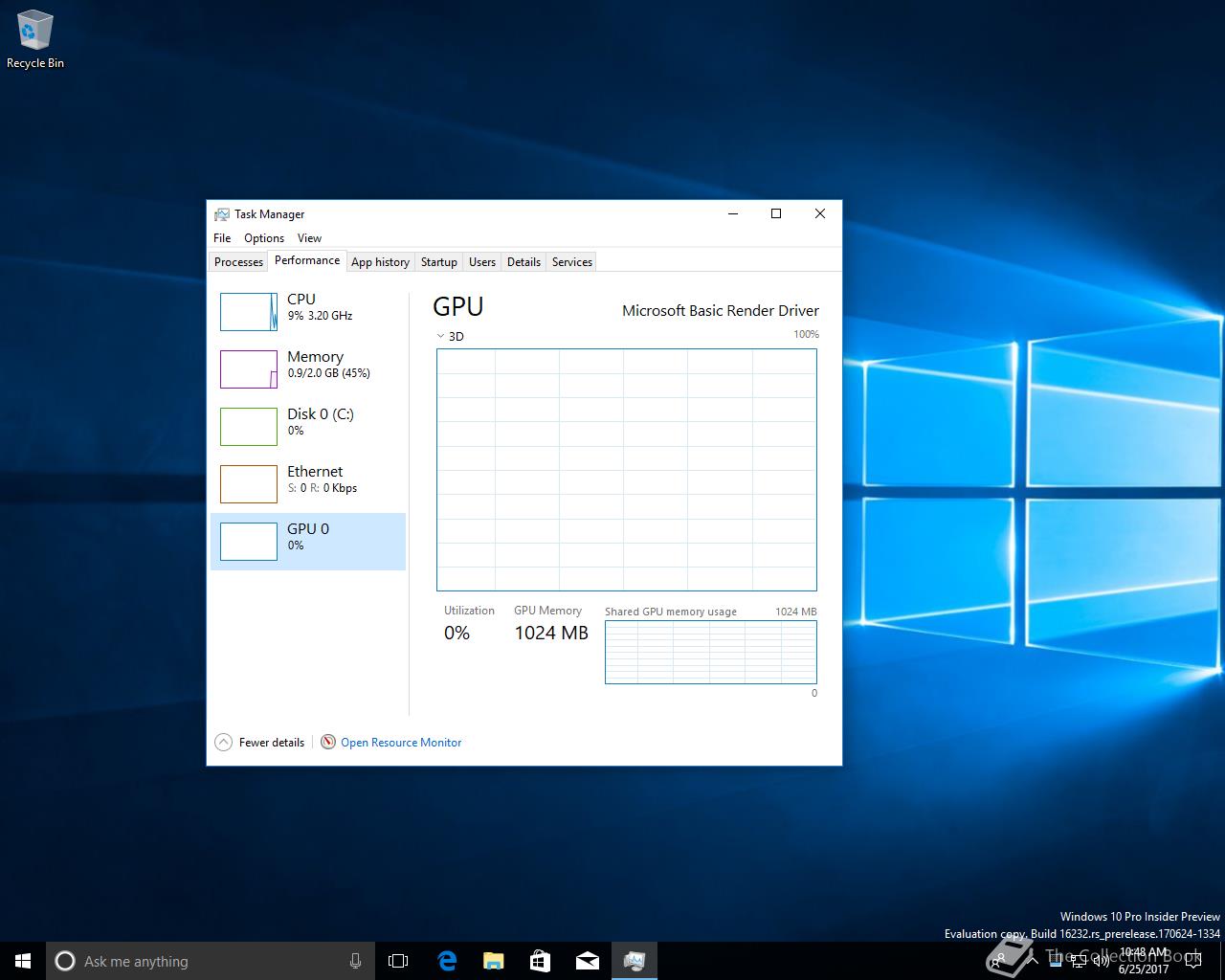The height and width of the screenshot is (980, 1225).
Task: Open the Windows Start menu
Action: click(23, 961)
